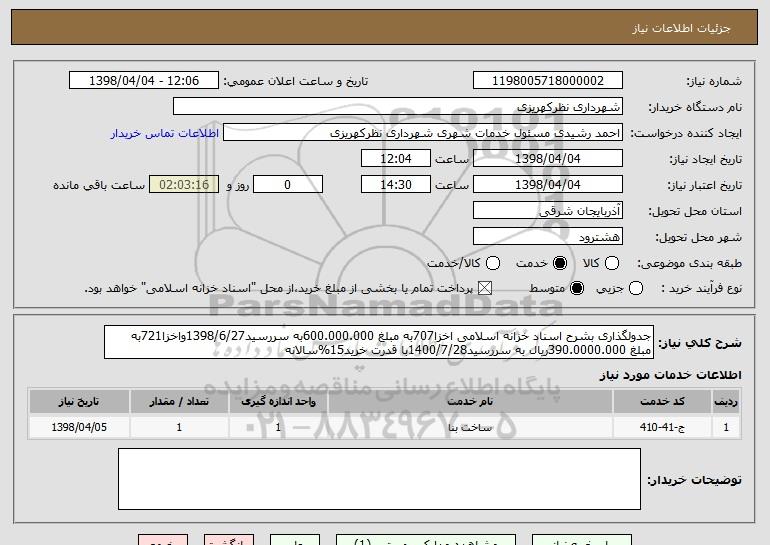770x545 pixels.
Task: Click the validity time field 14:30
Action: pyautogui.click(x=396, y=185)
